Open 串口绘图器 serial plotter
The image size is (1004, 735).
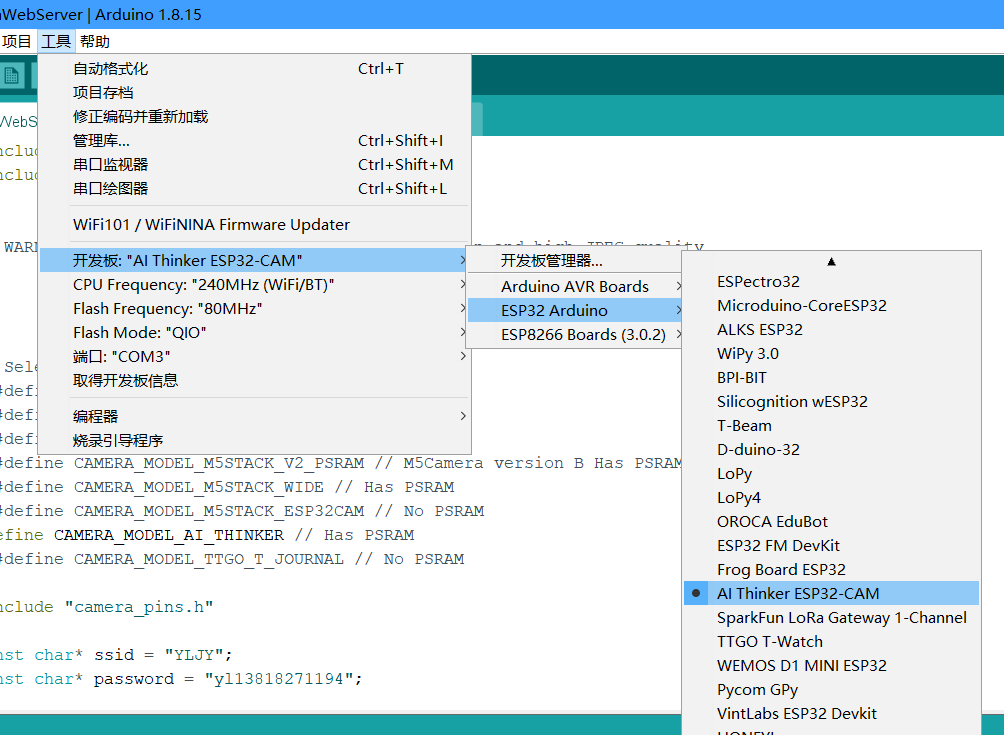[x=255, y=189]
